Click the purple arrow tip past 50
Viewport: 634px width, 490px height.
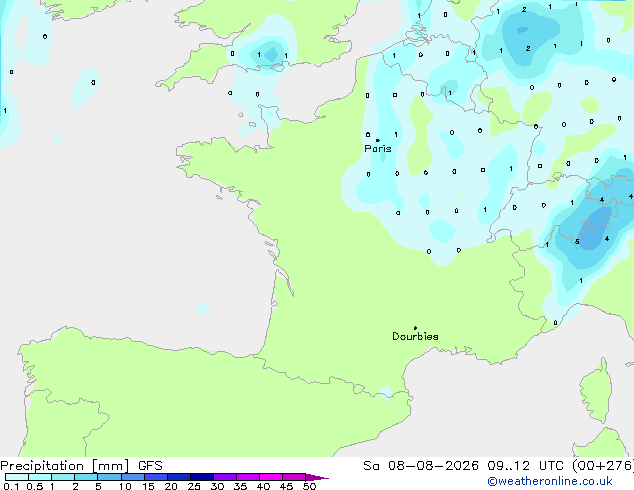point(317,477)
